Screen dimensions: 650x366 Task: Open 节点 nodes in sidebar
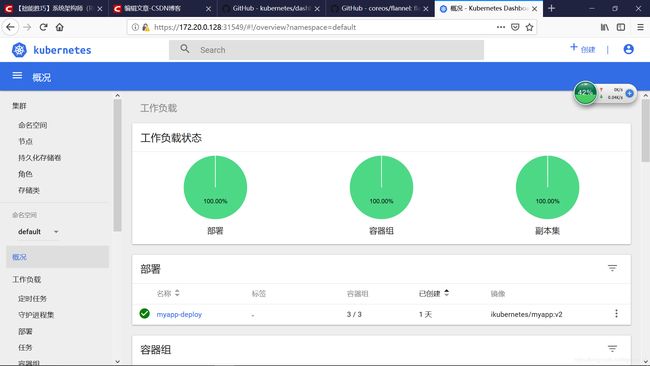(25, 141)
